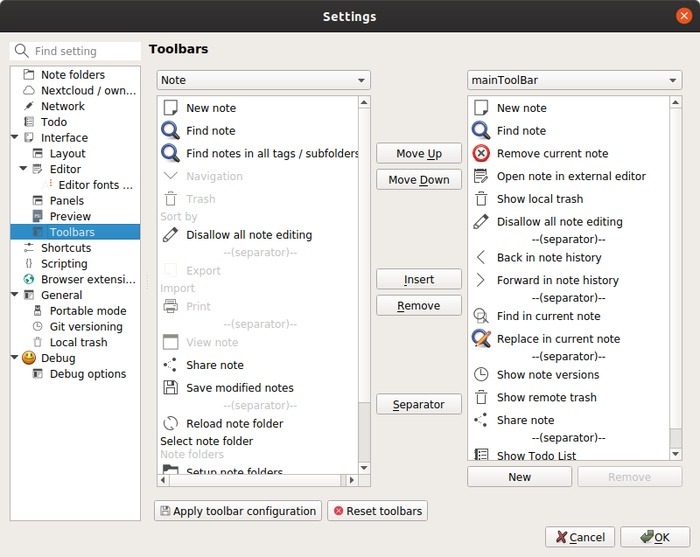Click the Find in current note icon
Viewport: 700px width, 557px height.
click(x=481, y=316)
